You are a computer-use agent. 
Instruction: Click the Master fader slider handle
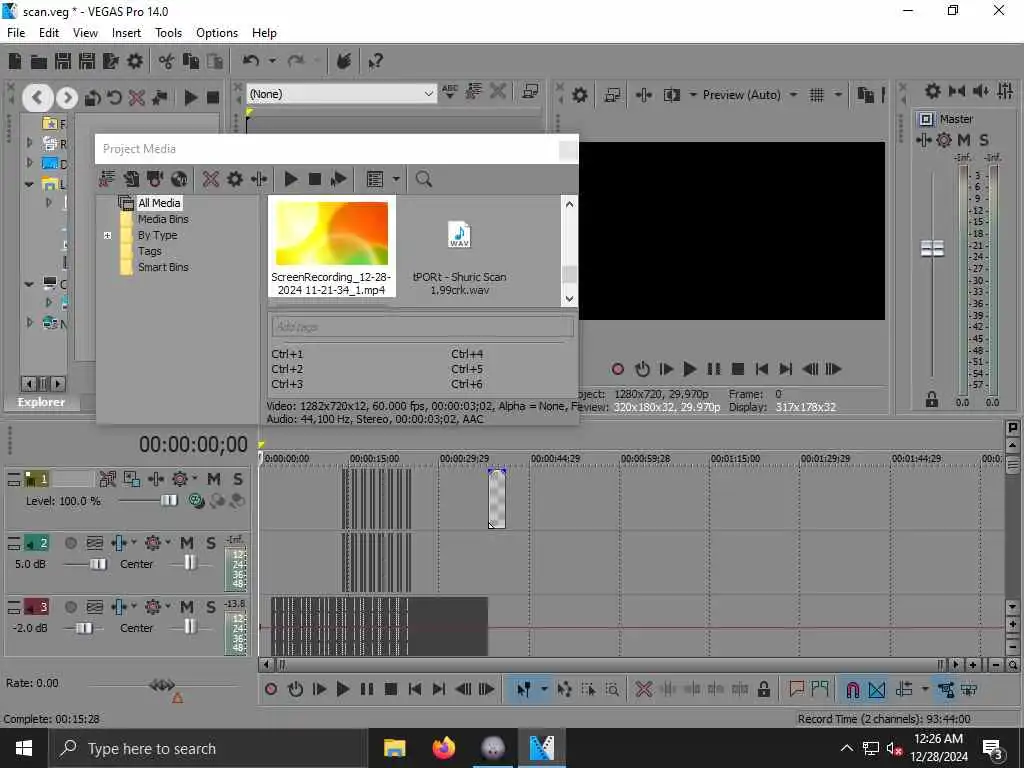tap(932, 248)
